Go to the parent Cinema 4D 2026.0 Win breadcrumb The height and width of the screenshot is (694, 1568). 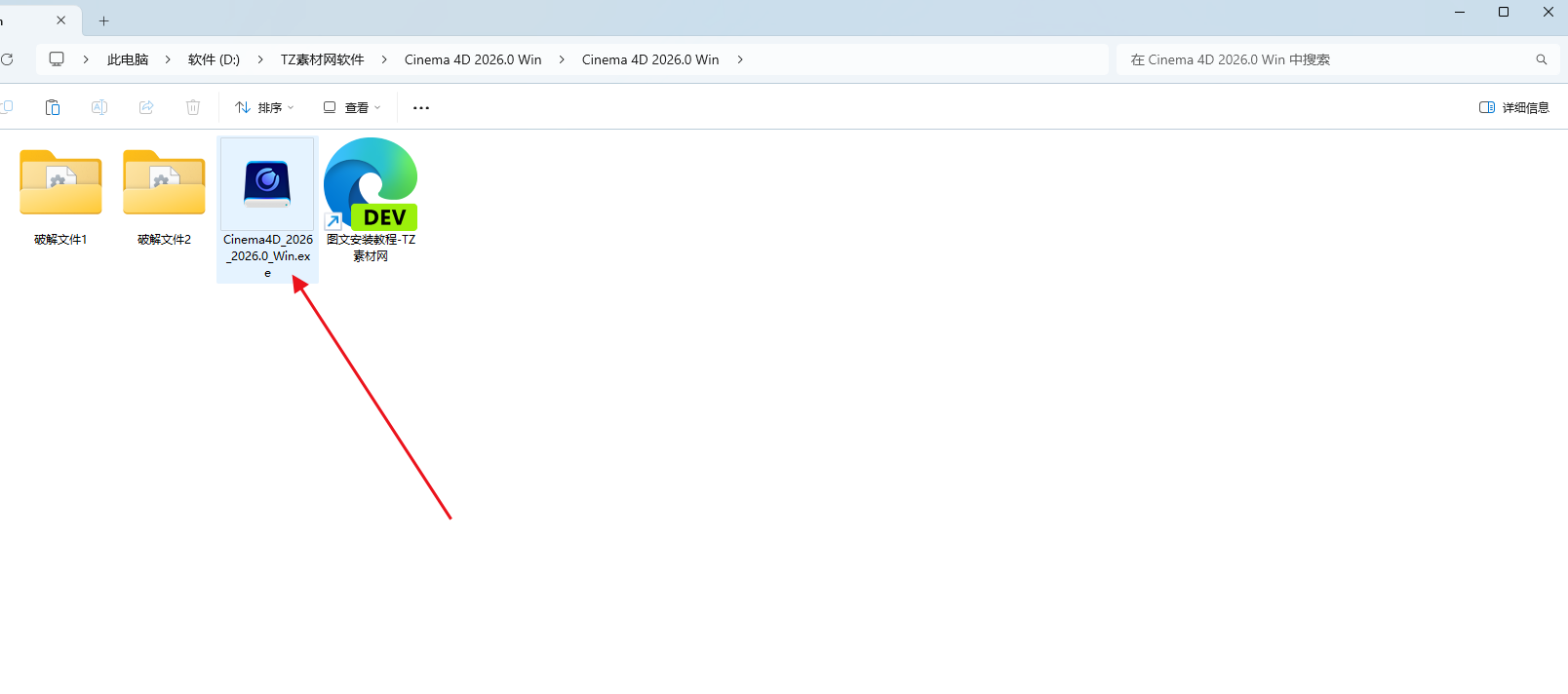(x=473, y=59)
